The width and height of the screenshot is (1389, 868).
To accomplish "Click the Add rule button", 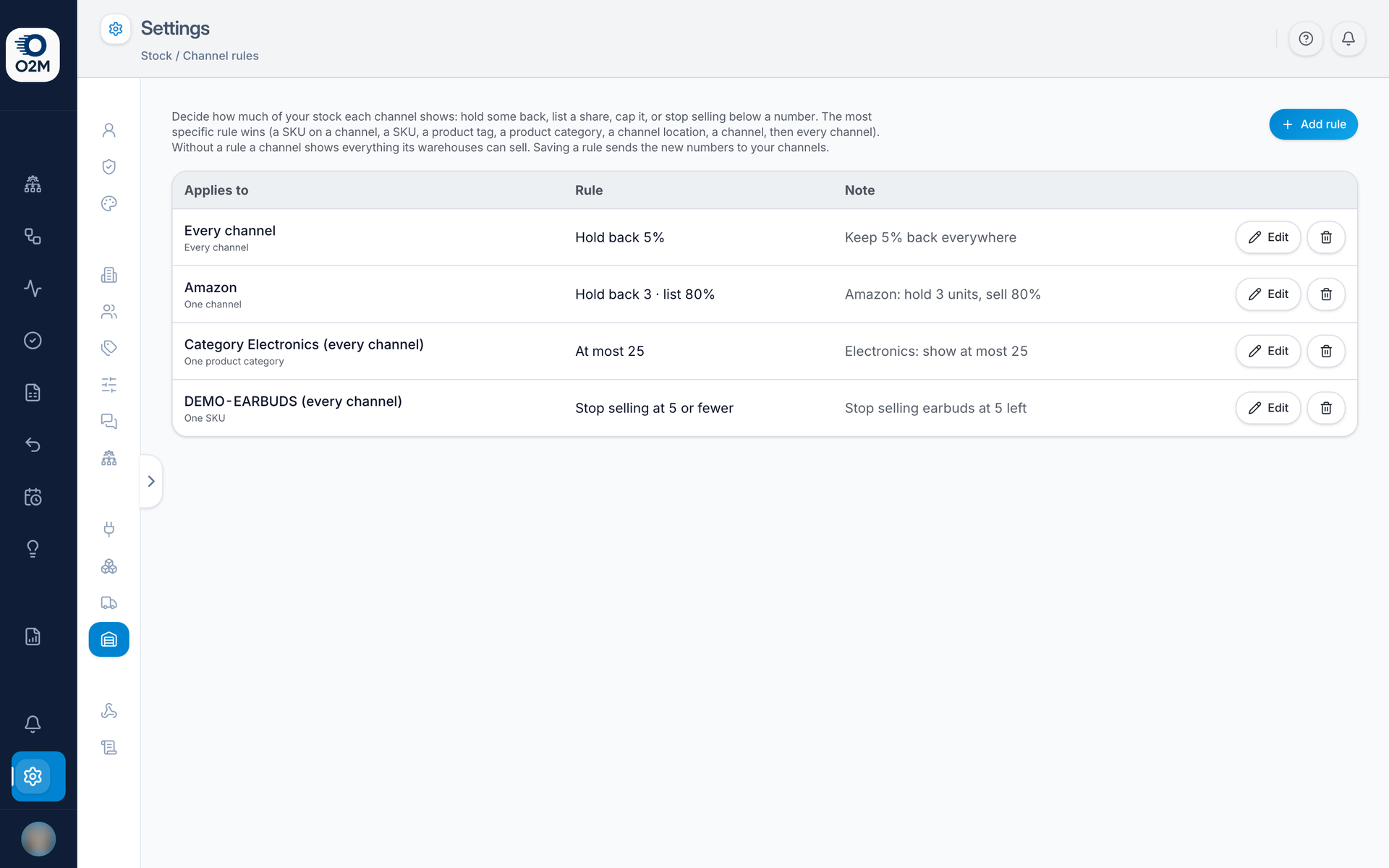I will [1313, 124].
